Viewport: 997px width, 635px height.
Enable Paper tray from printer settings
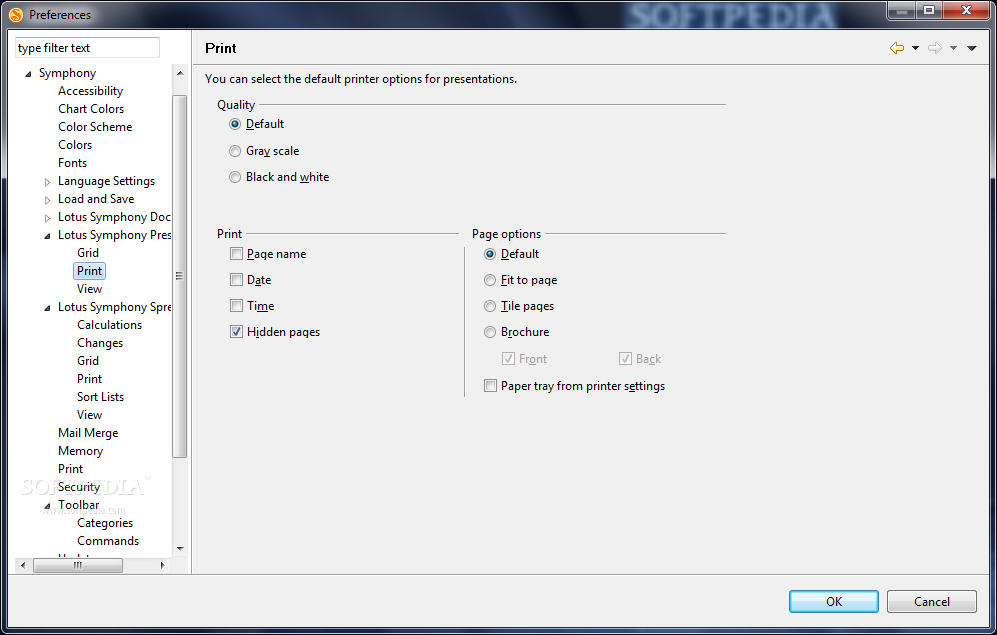click(490, 386)
